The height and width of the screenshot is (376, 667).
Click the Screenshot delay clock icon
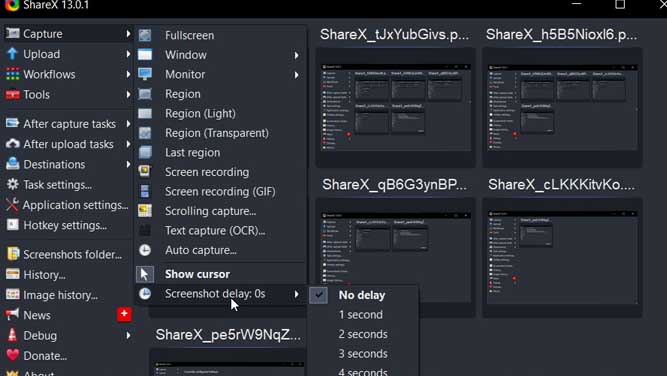click(x=145, y=293)
